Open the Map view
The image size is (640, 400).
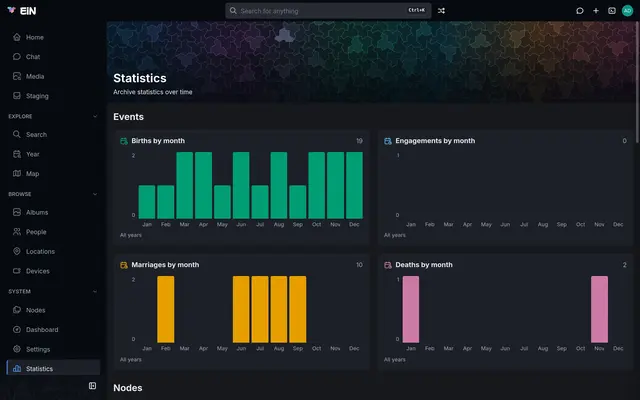(53, 173)
